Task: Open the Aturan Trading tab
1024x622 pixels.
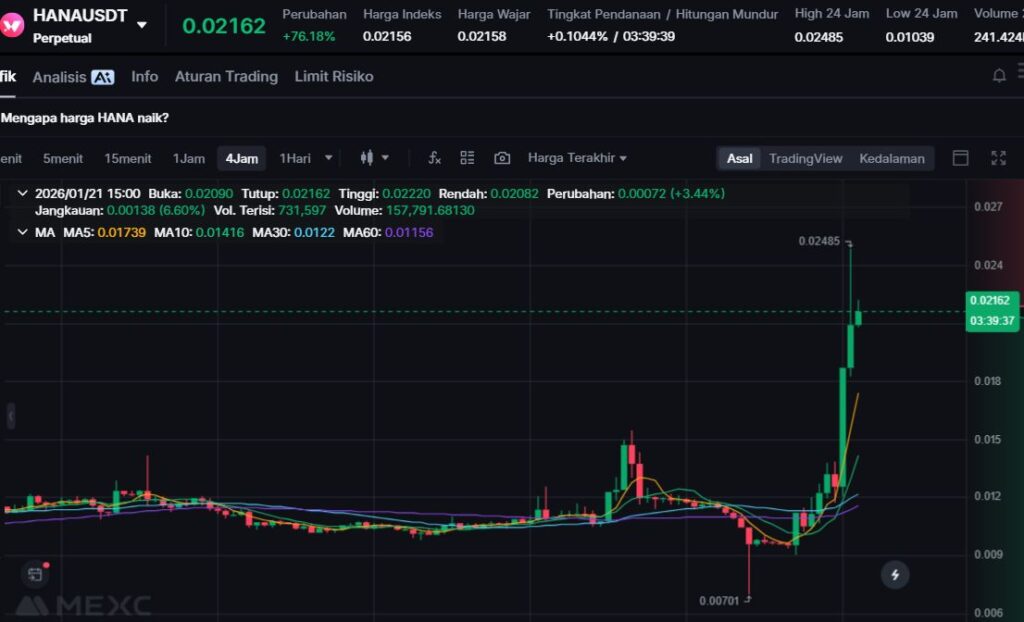Action: [226, 77]
